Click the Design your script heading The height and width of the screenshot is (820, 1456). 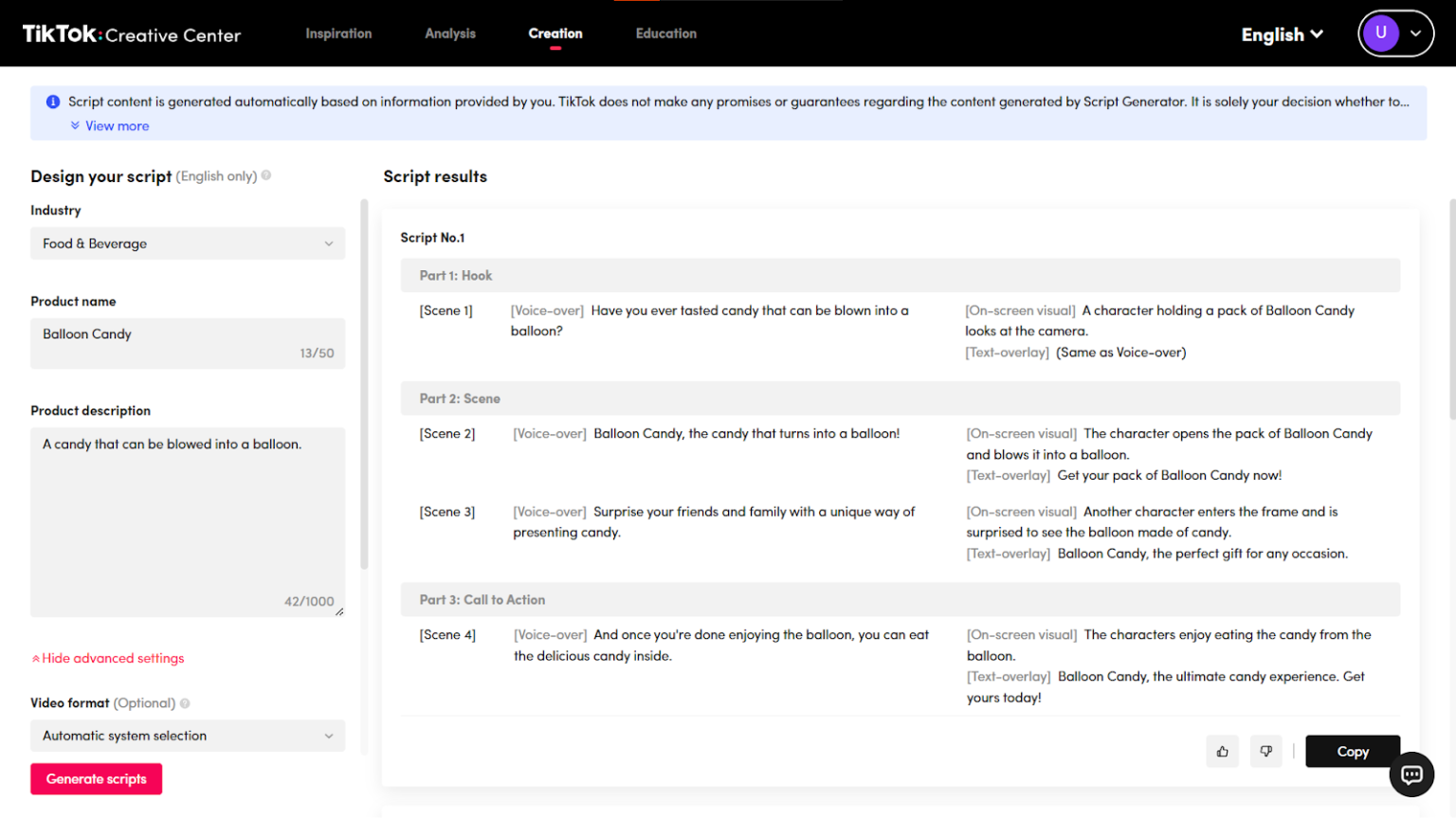[101, 176]
